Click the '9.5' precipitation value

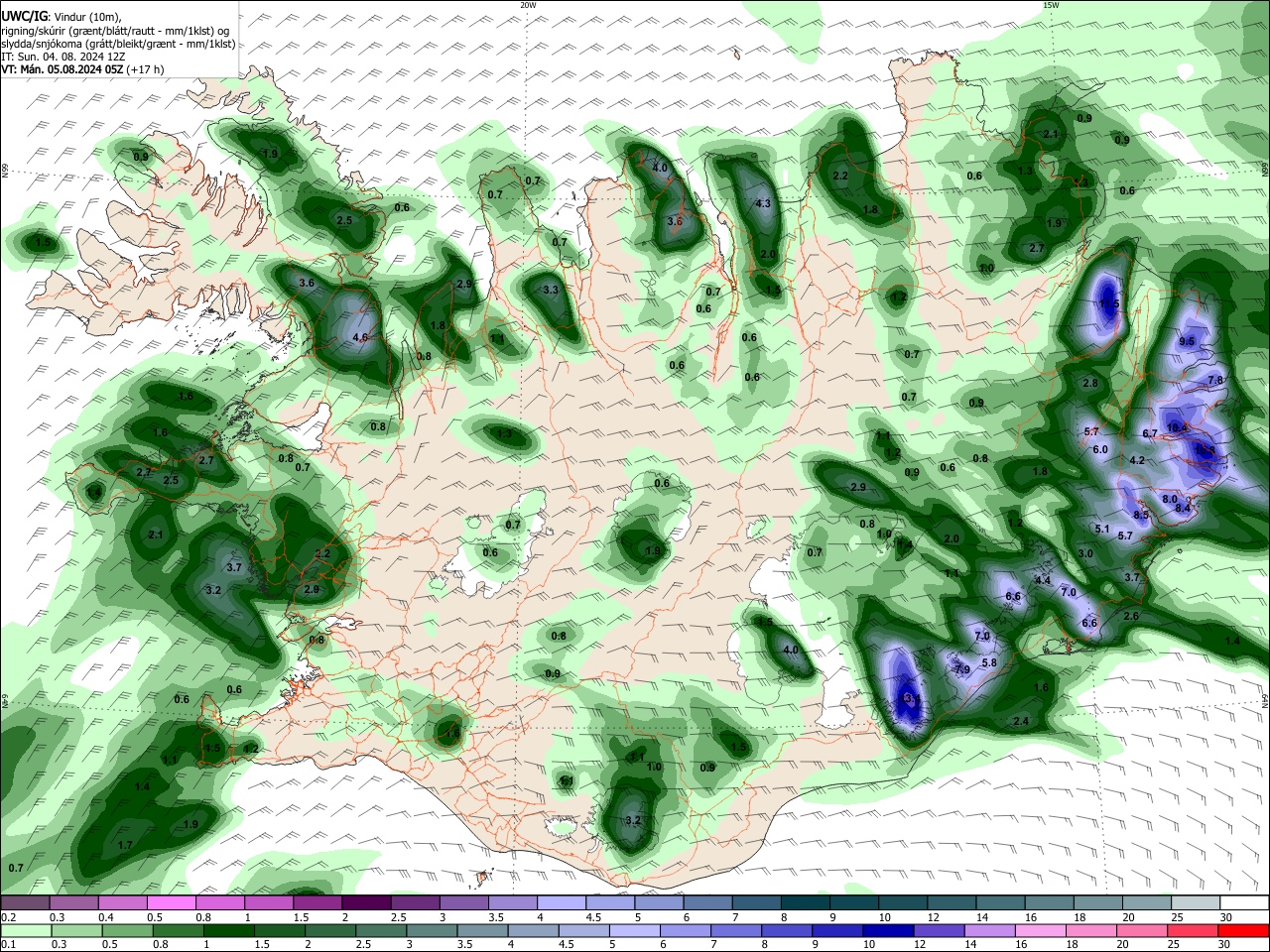pyautogui.click(x=1187, y=341)
